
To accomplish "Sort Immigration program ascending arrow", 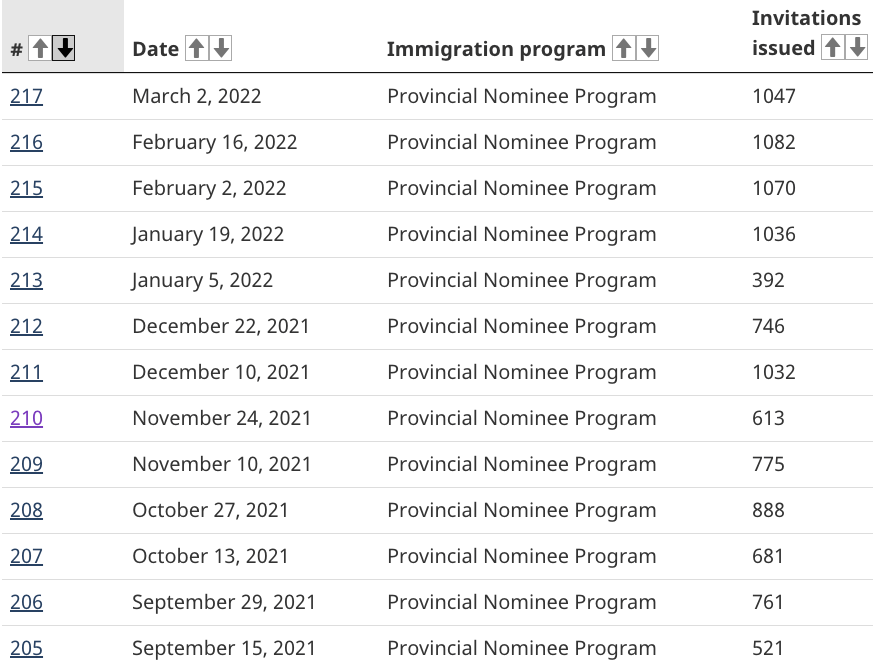I will tap(624, 48).
